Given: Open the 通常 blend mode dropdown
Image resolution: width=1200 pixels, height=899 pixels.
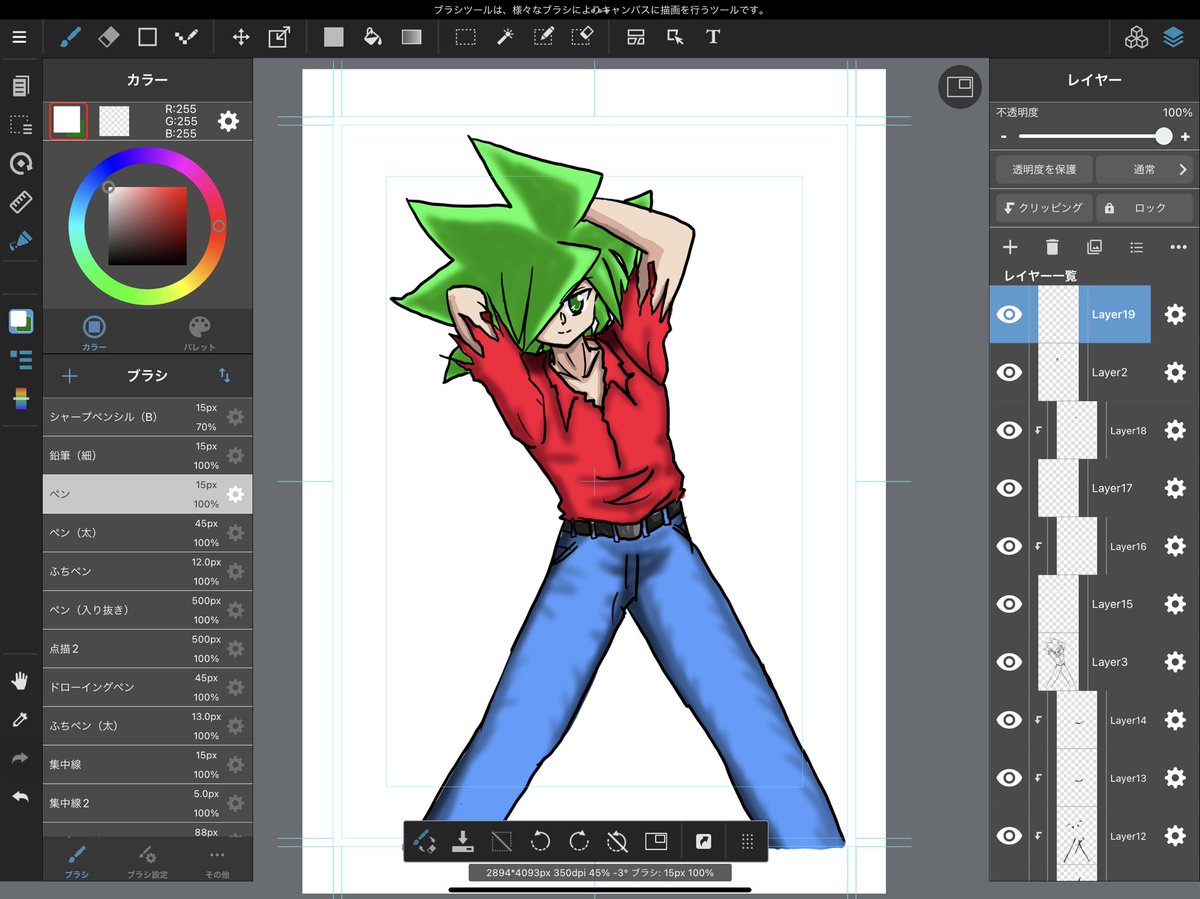Looking at the screenshot, I should click(1144, 170).
